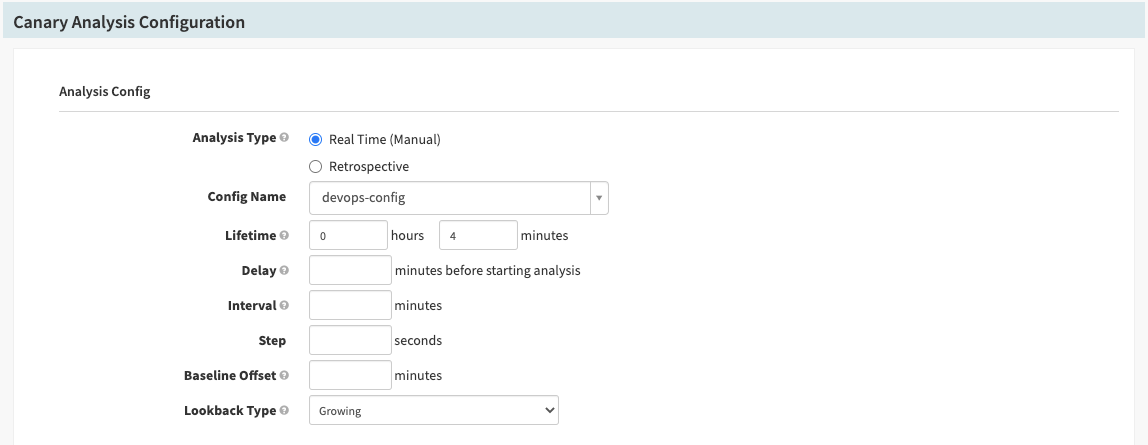Click the Step field label
The height and width of the screenshot is (445, 1148).
pyautogui.click(x=271, y=341)
